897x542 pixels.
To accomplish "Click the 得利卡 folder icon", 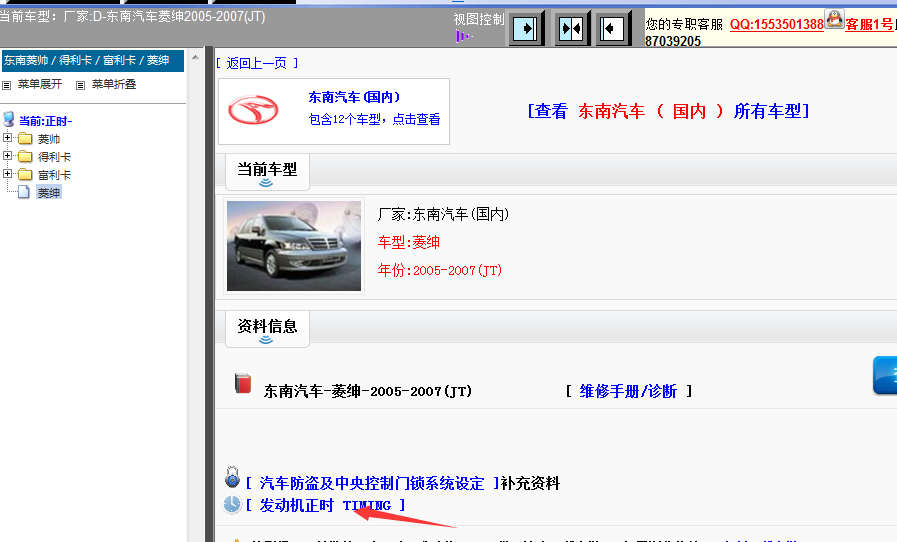I will coord(25,156).
